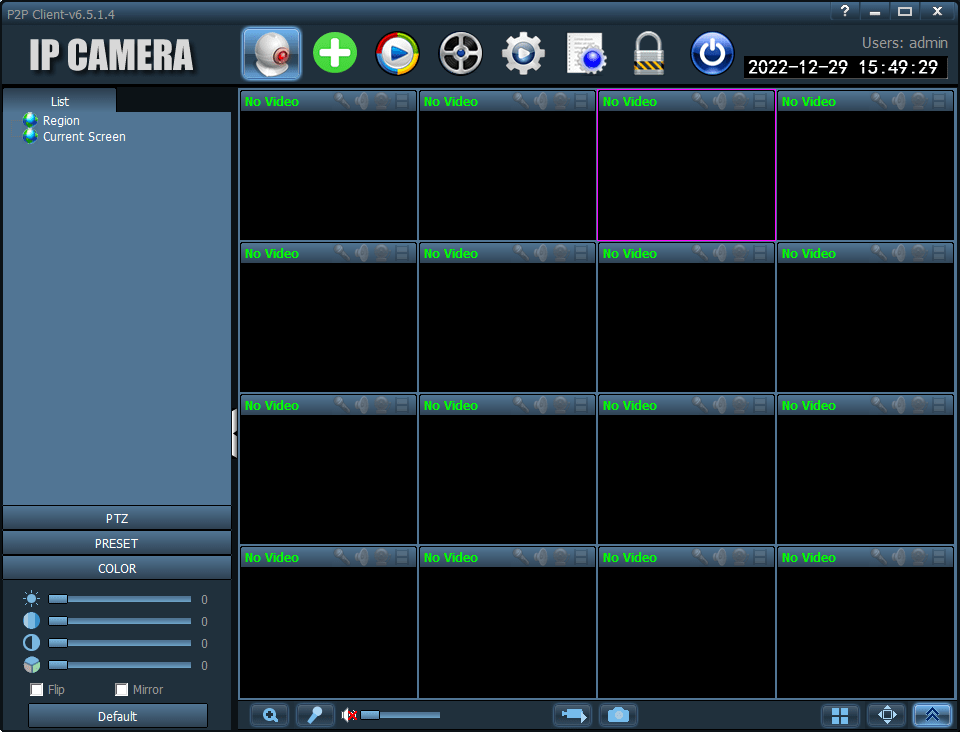Click the blue power logout icon
Image resolution: width=960 pixels, height=732 pixels.
pos(711,54)
